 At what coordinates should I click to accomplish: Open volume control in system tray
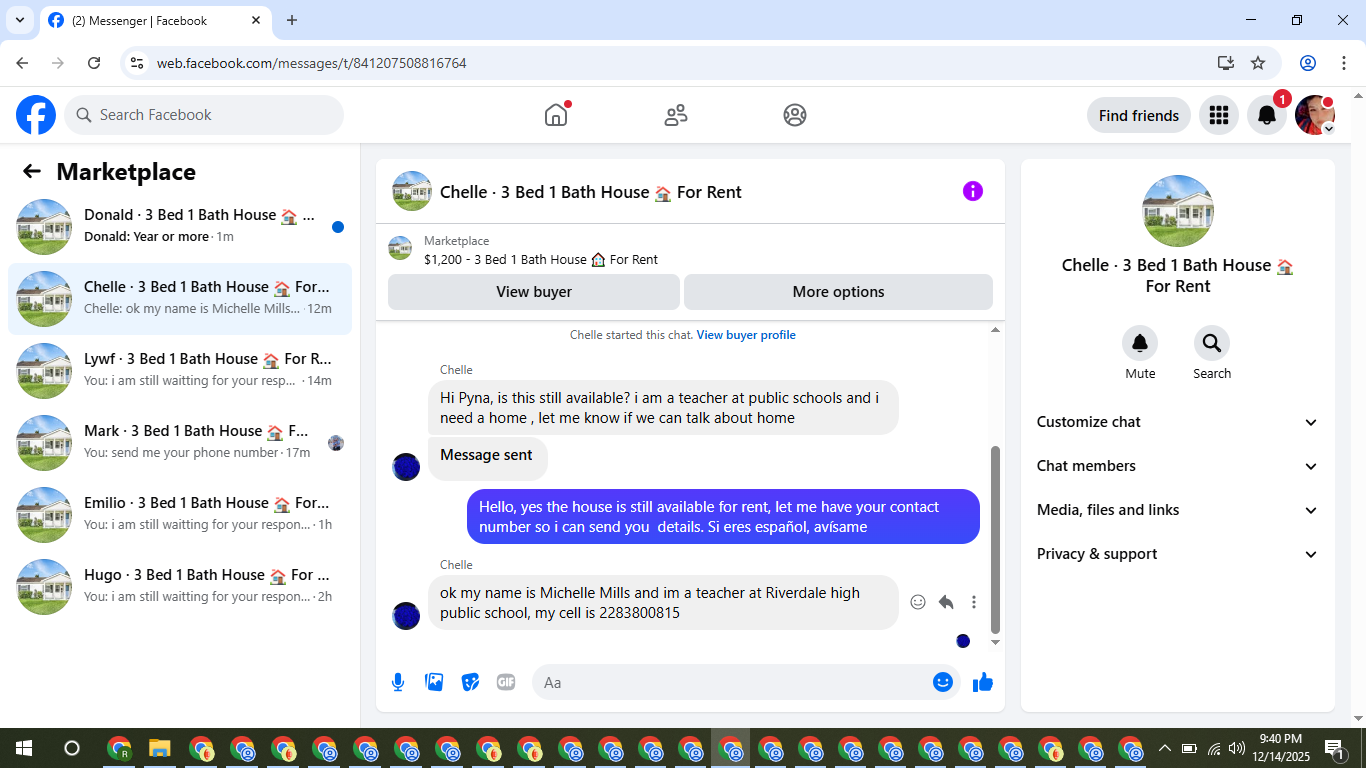[1237, 748]
